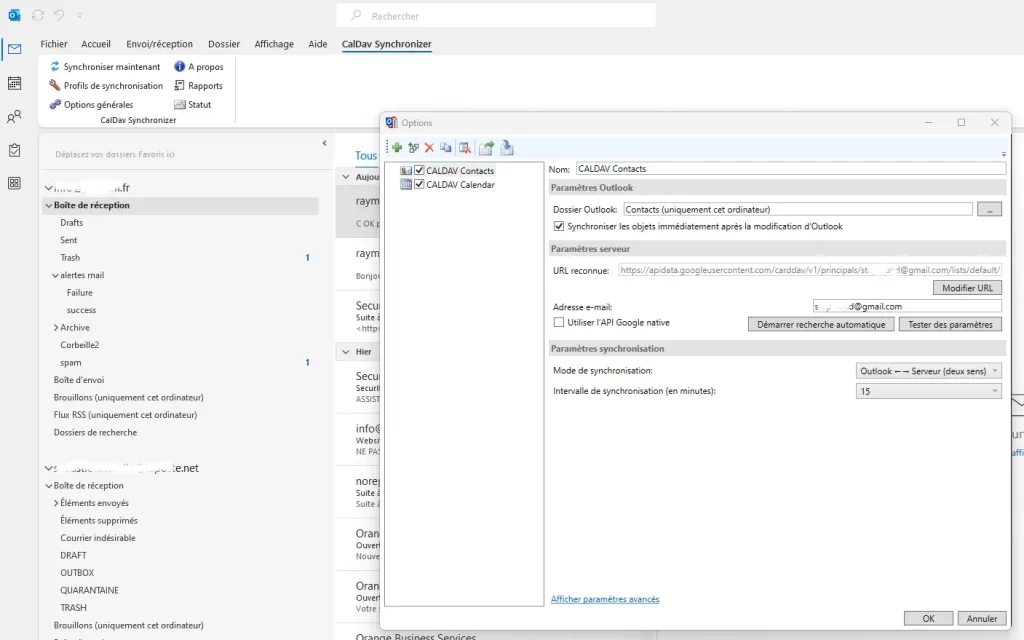
Task: Open the QUARANTAINE folder
Action: coord(89,590)
